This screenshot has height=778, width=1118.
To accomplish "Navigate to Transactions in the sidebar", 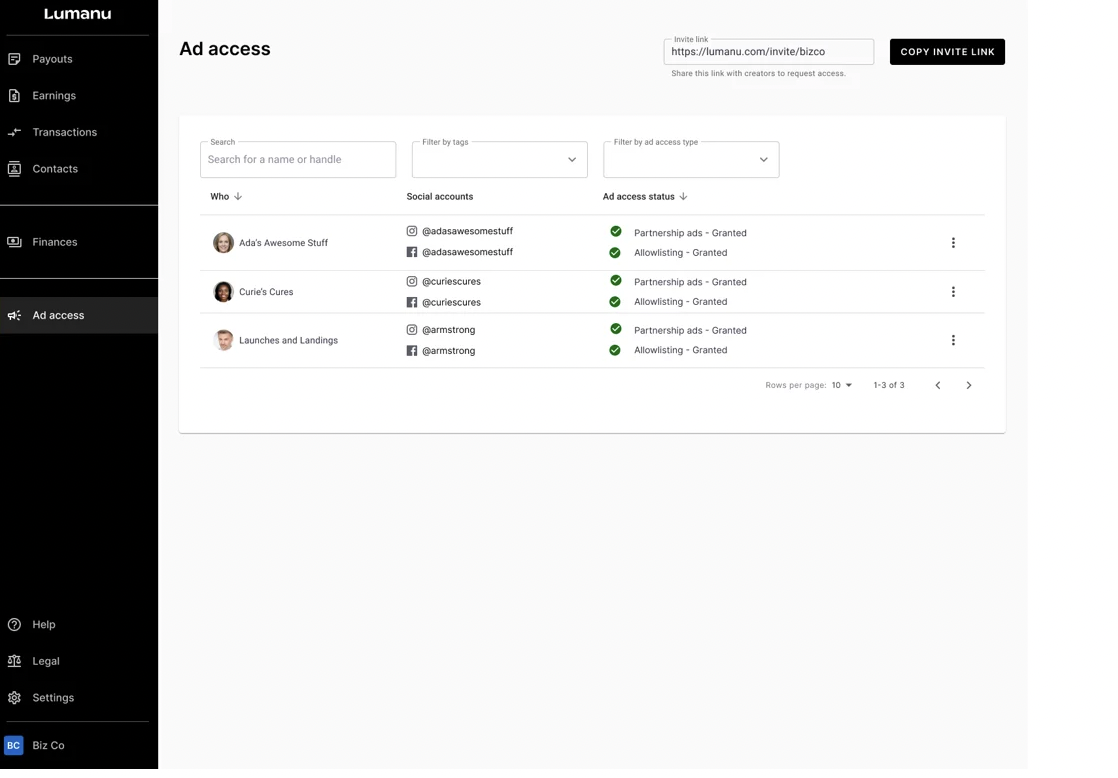I will [x=64, y=132].
